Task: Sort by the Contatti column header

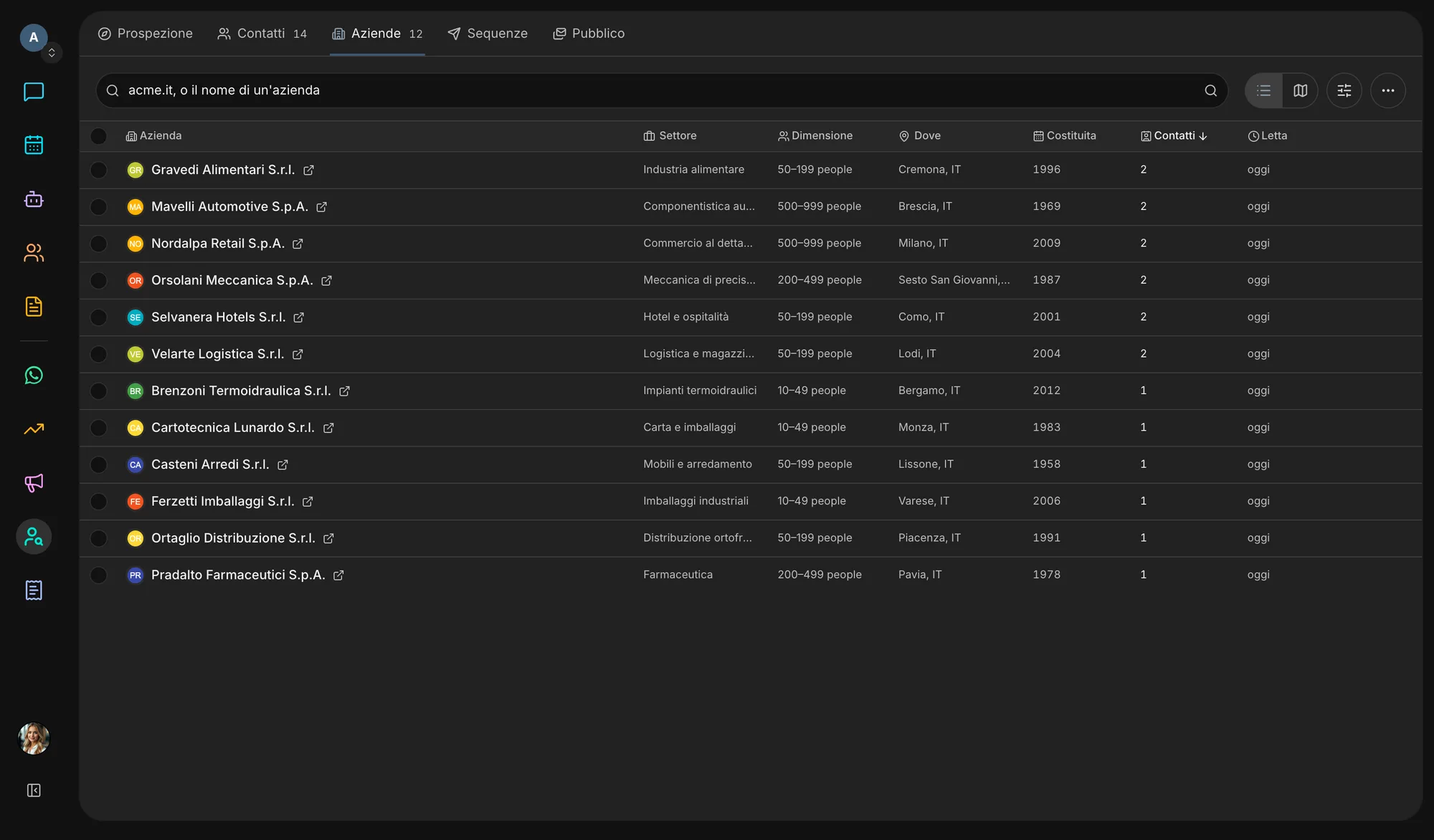Action: pos(1174,135)
